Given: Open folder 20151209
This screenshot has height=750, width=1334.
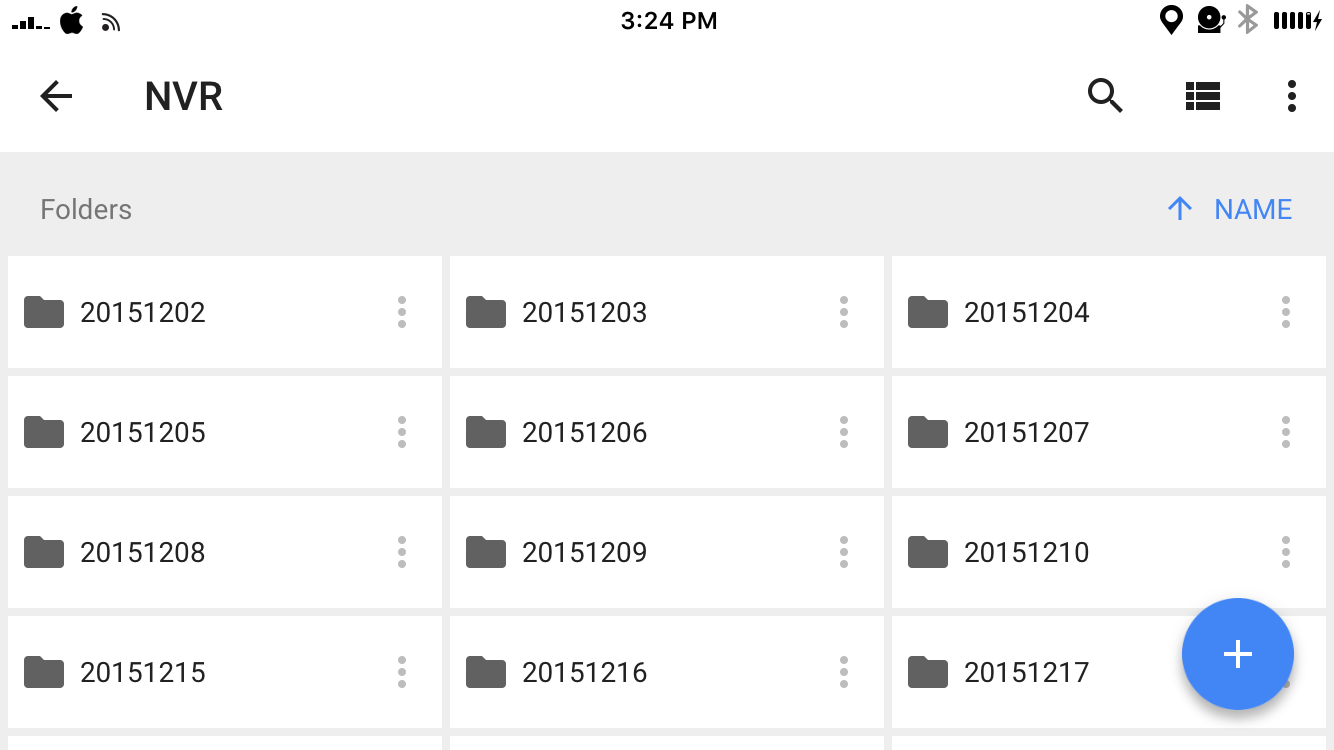Looking at the screenshot, I should click(x=667, y=552).
